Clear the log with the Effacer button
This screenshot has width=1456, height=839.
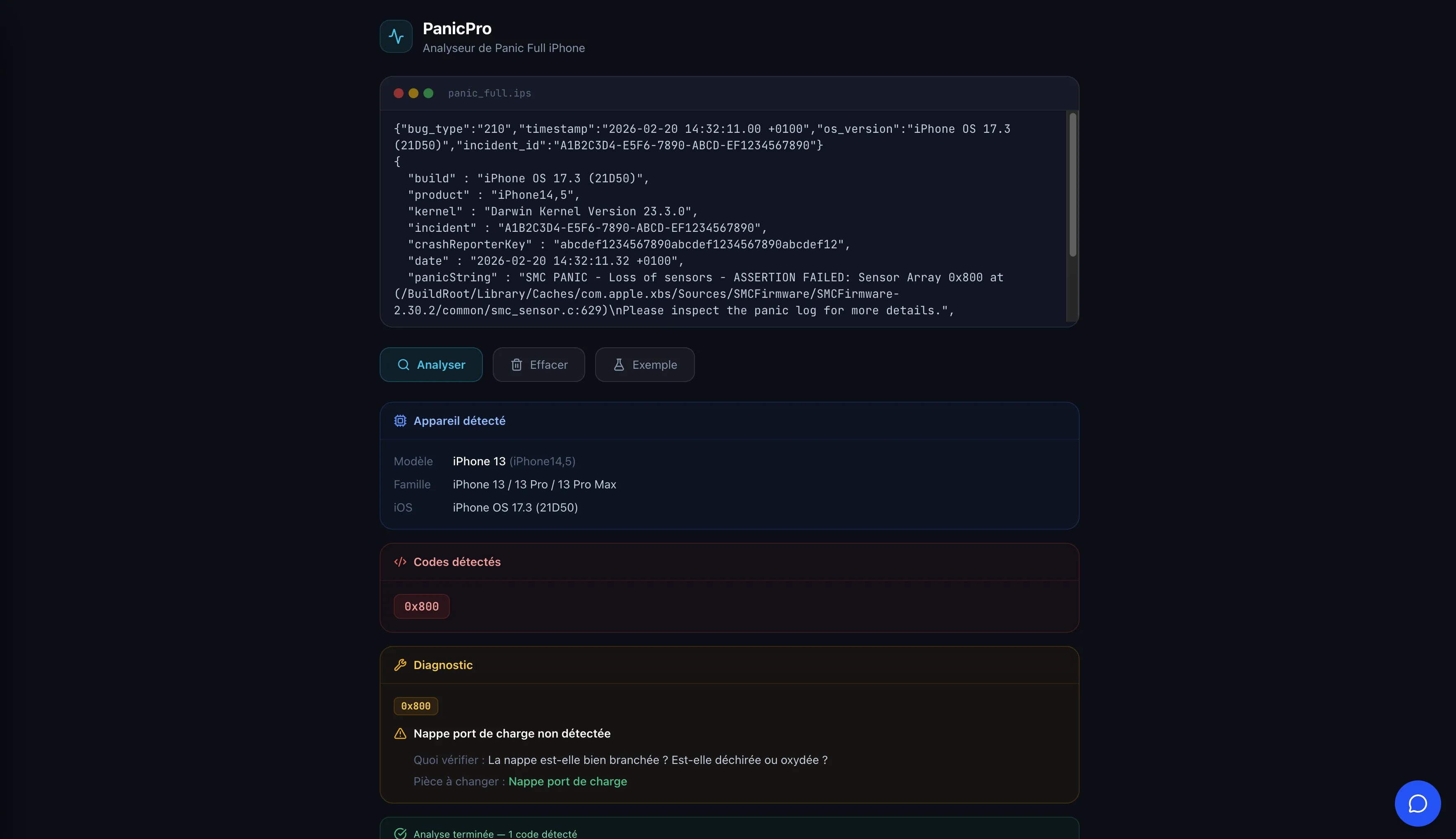click(x=539, y=365)
